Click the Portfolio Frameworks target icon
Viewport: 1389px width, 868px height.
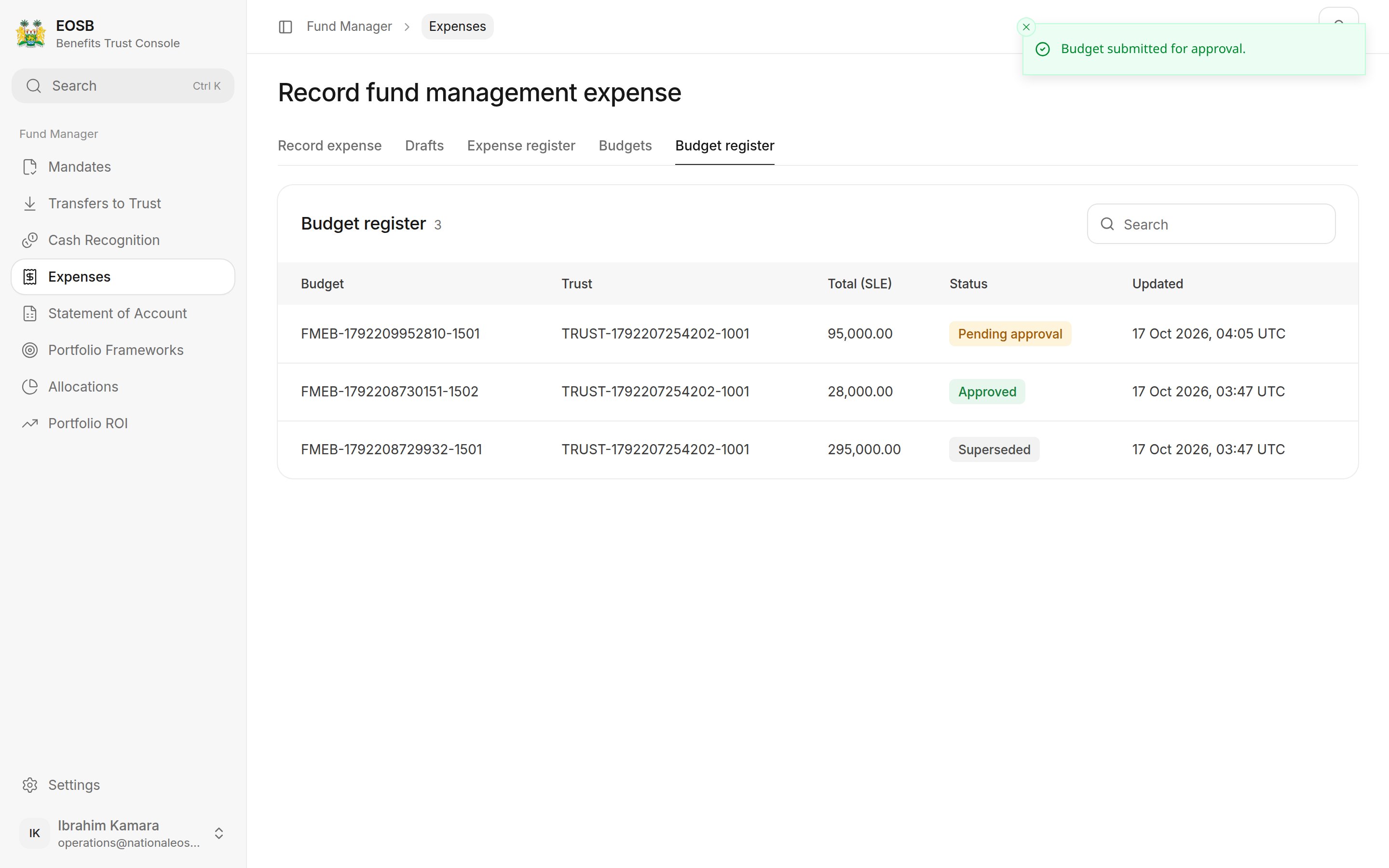click(30, 350)
